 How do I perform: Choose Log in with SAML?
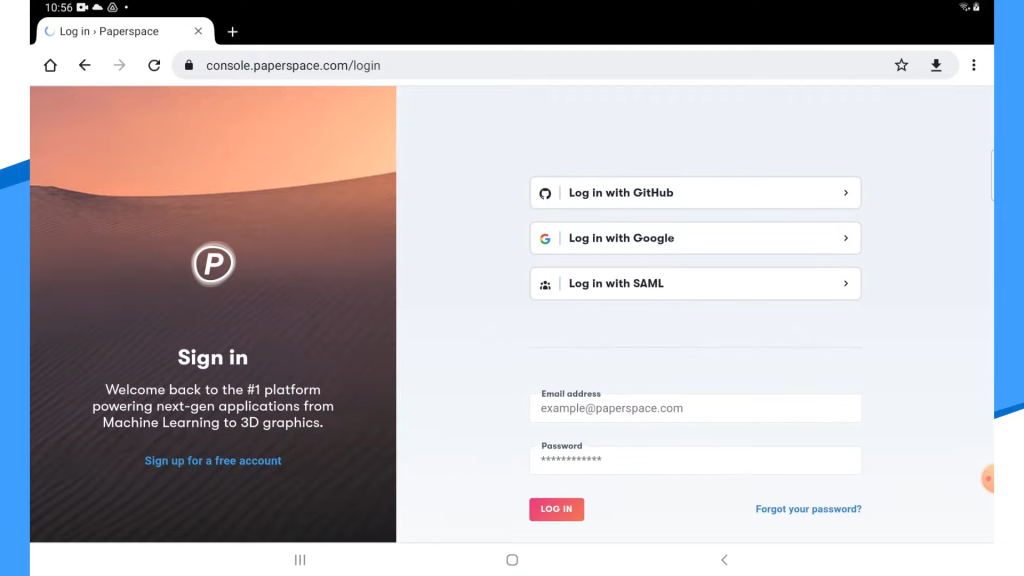coord(696,283)
